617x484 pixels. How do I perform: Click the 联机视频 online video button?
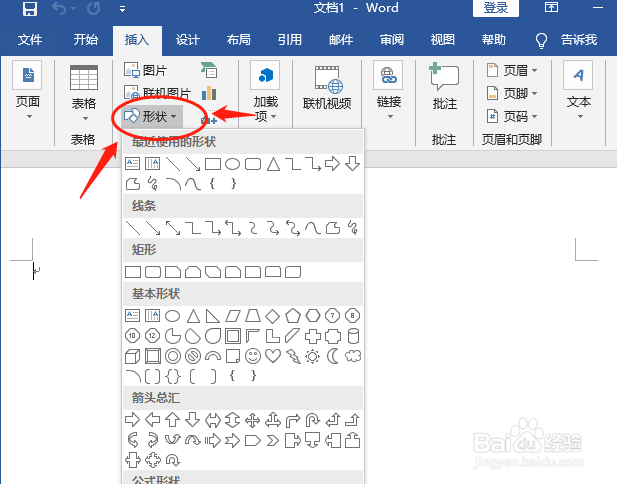327,87
